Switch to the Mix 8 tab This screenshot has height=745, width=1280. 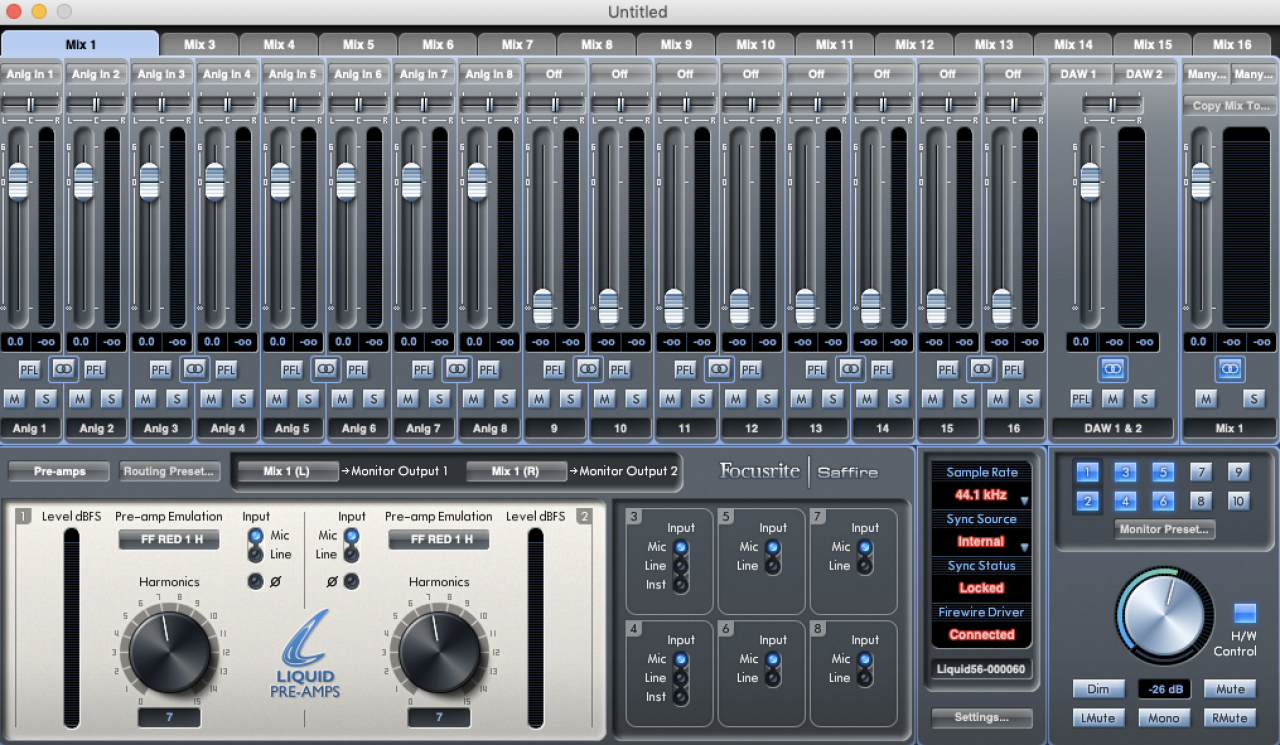tap(597, 44)
